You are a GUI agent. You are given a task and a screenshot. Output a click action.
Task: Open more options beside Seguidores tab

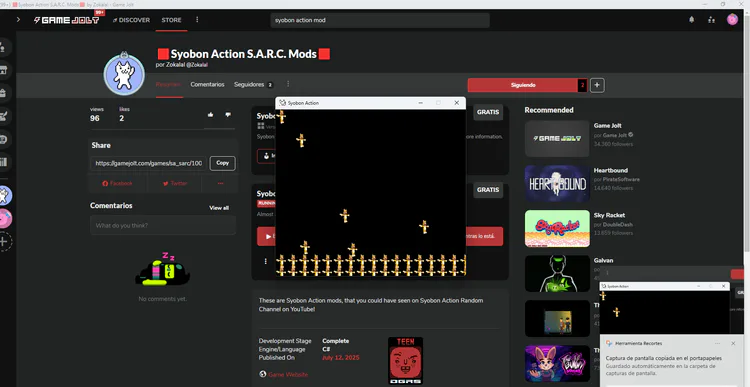tap(288, 84)
